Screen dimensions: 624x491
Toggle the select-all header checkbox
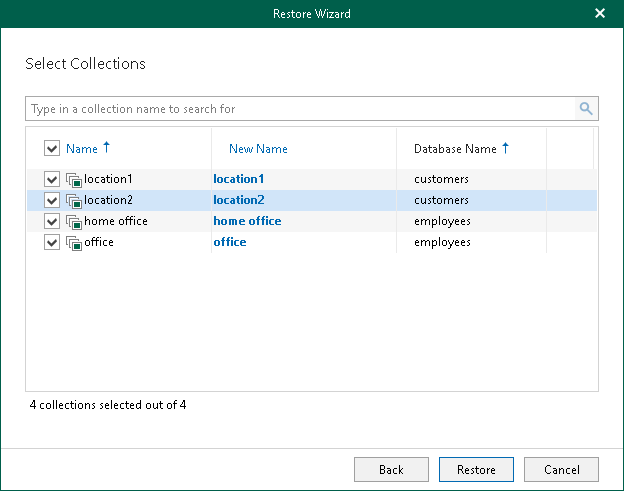click(x=52, y=149)
